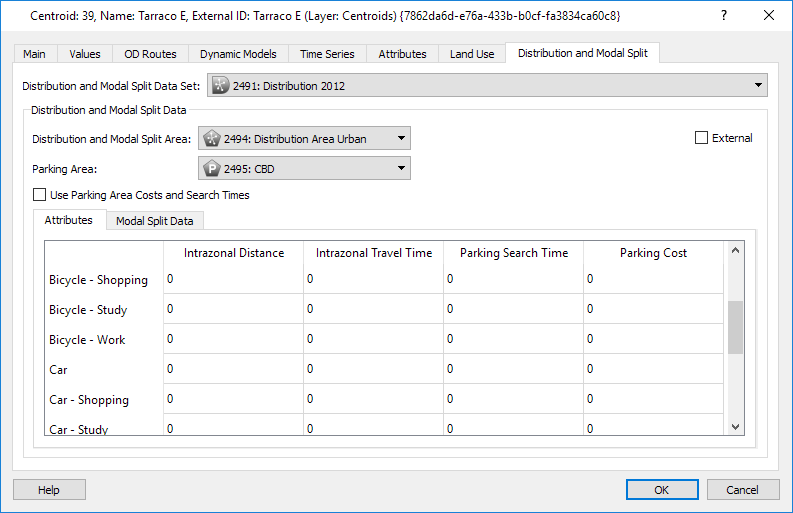Click the Distribution 2012 data set icon
Screen dimensions: 793x513
tap(220, 86)
